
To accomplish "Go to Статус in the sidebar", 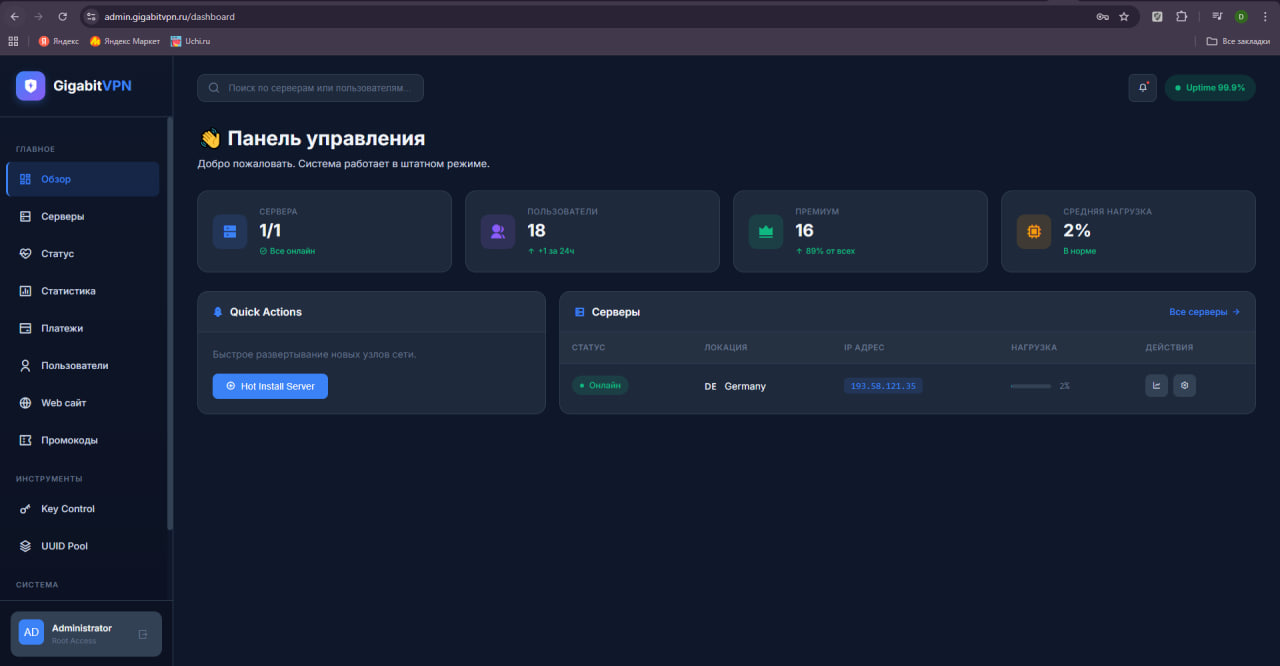I will click(57, 254).
